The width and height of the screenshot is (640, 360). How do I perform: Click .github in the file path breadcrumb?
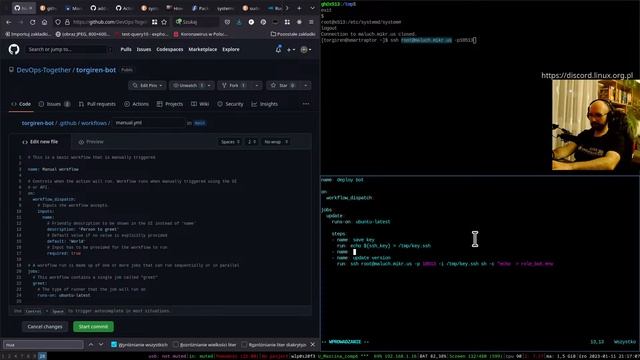click(x=68, y=123)
